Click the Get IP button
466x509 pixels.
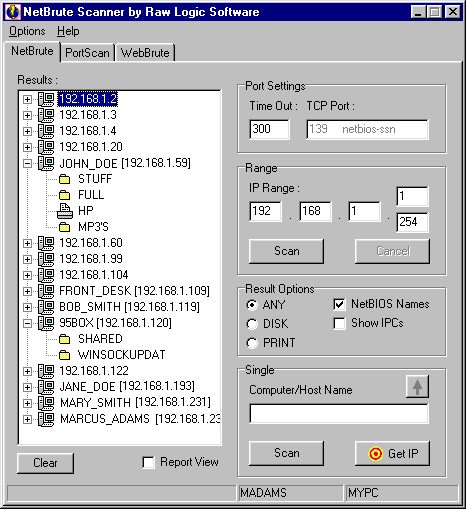click(392, 454)
